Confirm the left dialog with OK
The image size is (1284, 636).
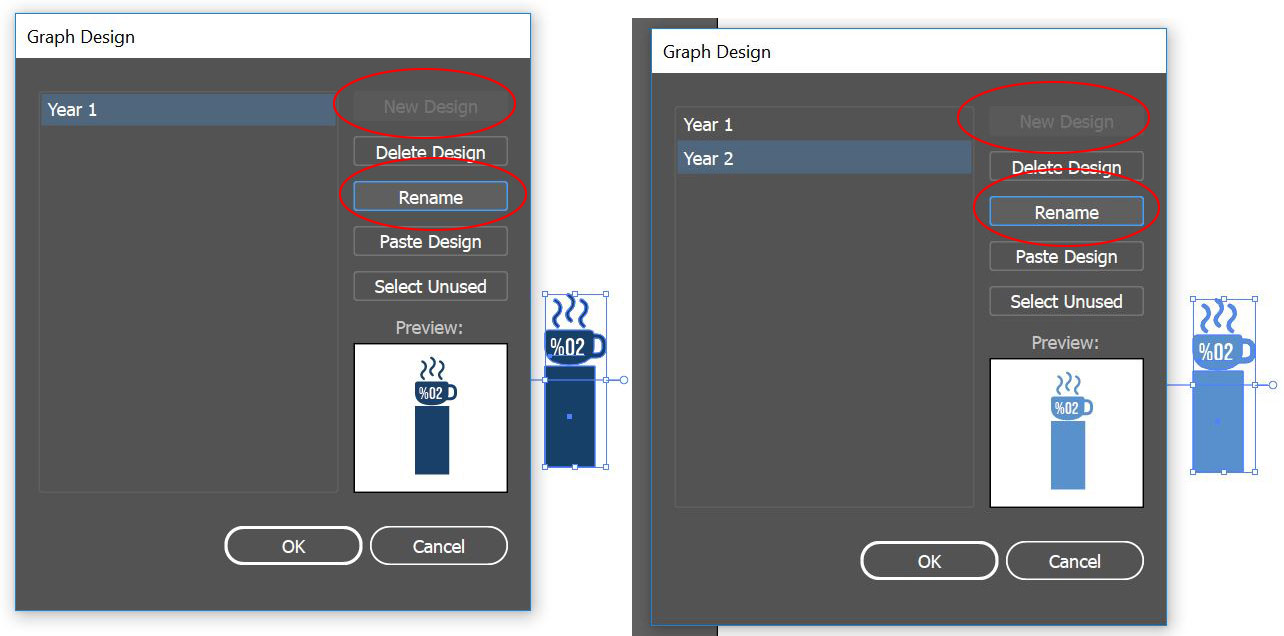[293, 546]
